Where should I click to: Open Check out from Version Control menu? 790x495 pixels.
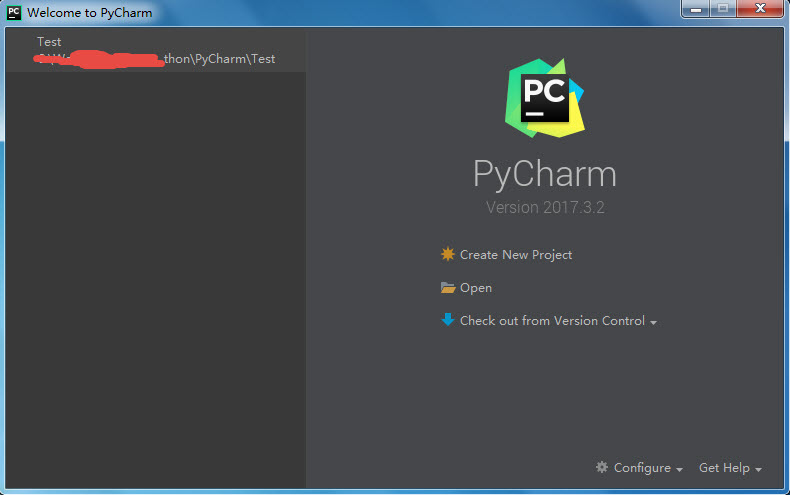[552, 321]
